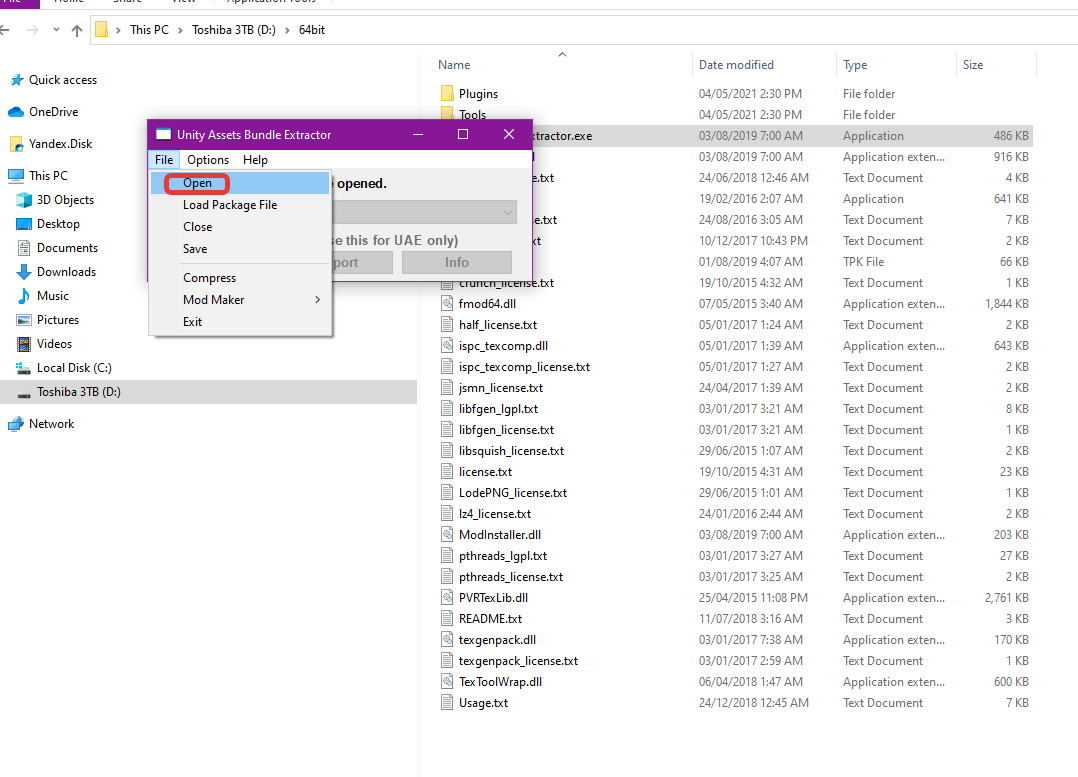
Task: Click the Back arrow in Explorer
Action: 6,30
